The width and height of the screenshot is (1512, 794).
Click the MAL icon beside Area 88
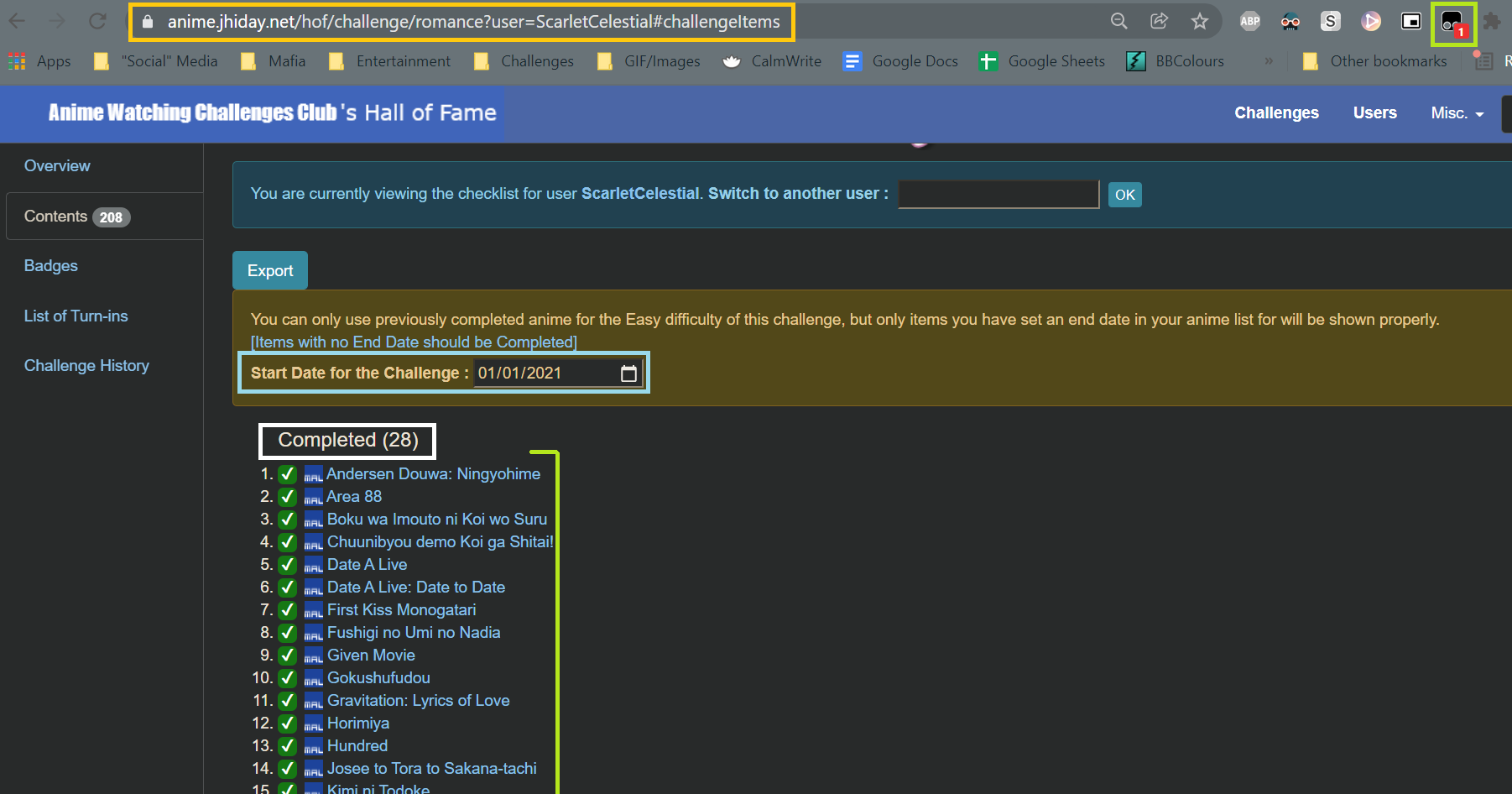pyautogui.click(x=313, y=497)
